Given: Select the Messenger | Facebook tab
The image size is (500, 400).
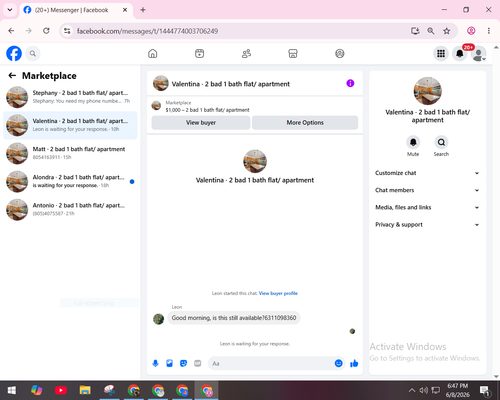Looking at the screenshot, I should pos(76,10).
